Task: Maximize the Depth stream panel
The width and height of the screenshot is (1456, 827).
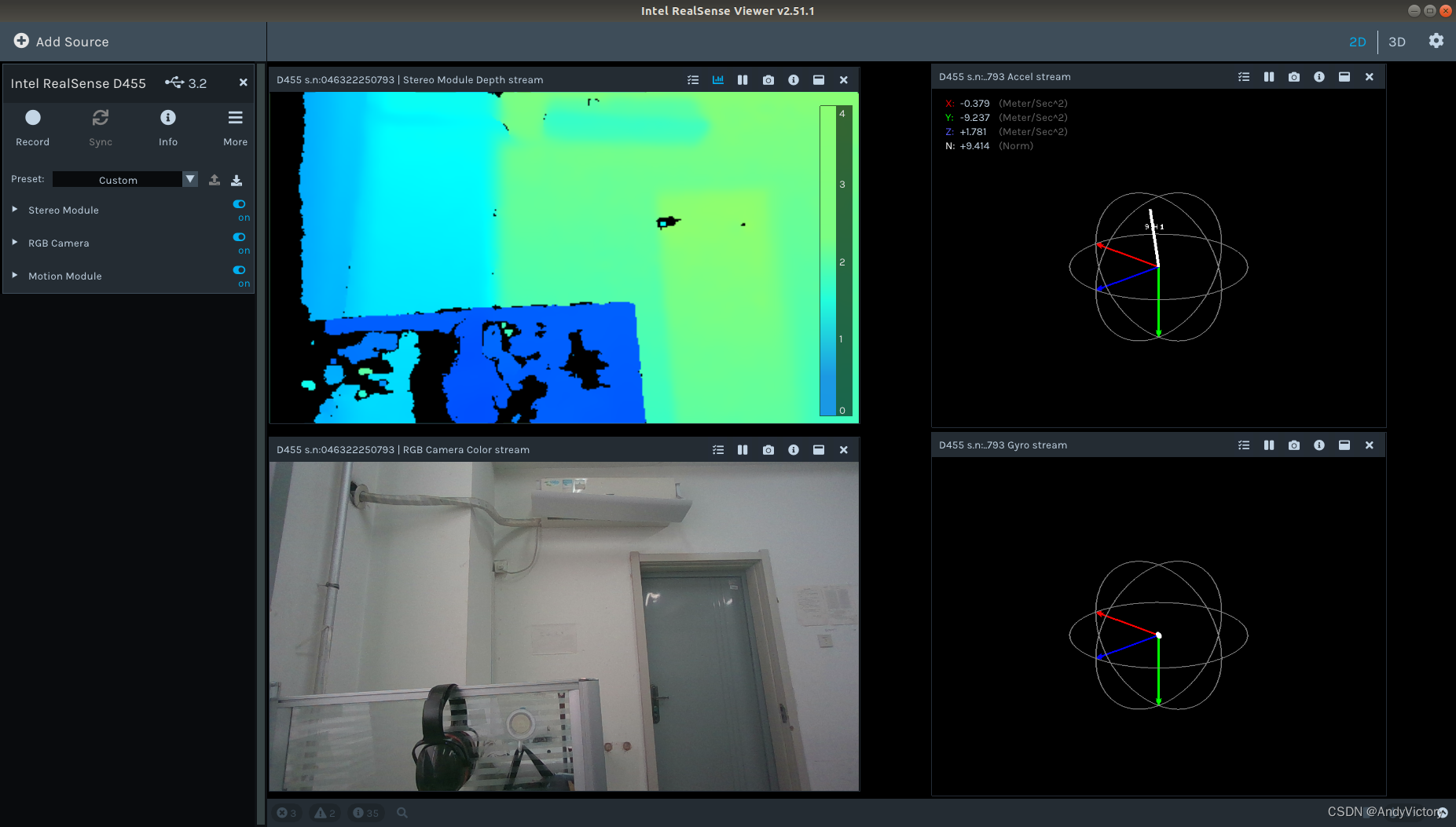Action: click(x=819, y=80)
